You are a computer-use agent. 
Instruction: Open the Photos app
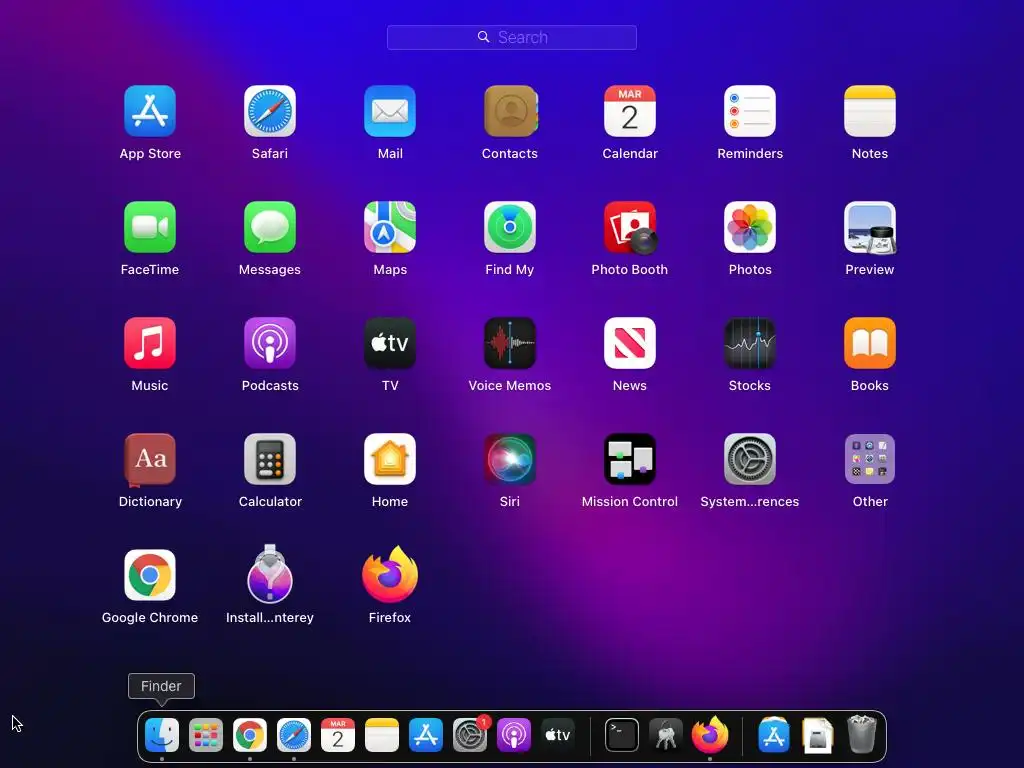click(750, 227)
